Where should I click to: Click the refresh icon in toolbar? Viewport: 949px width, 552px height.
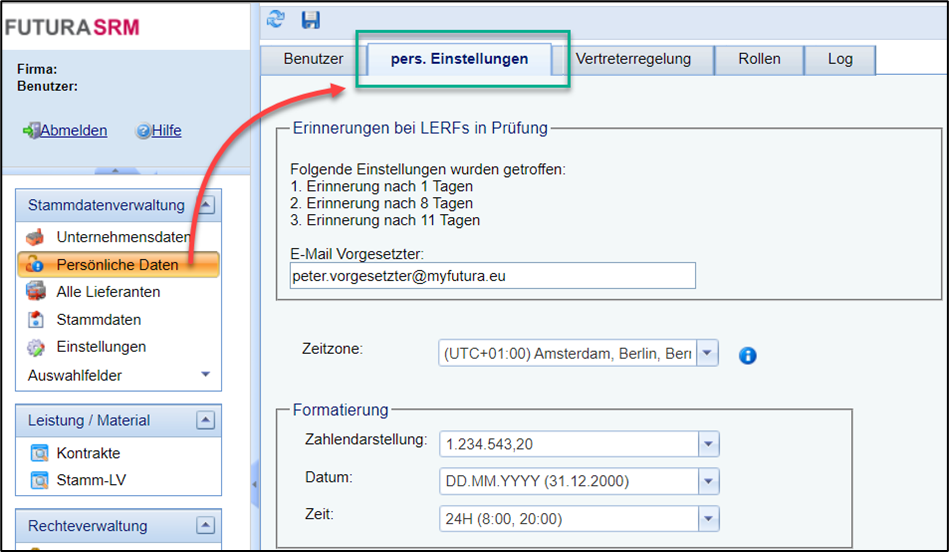click(x=277, y=19)
